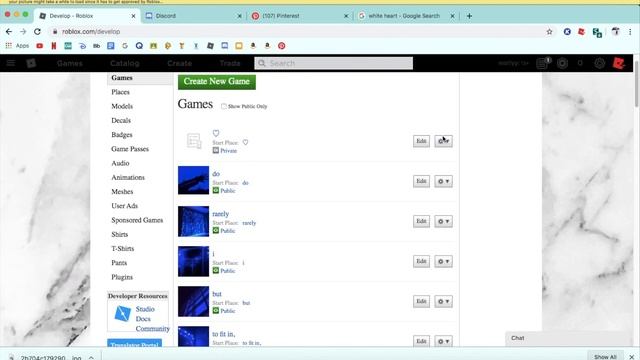Open Trade in Roblox navbar

click(230, 63)
